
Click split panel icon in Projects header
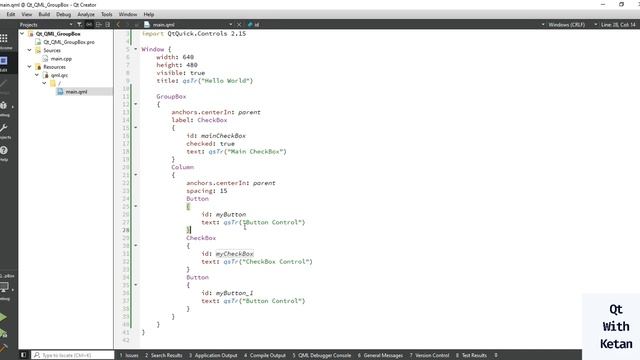98,24
